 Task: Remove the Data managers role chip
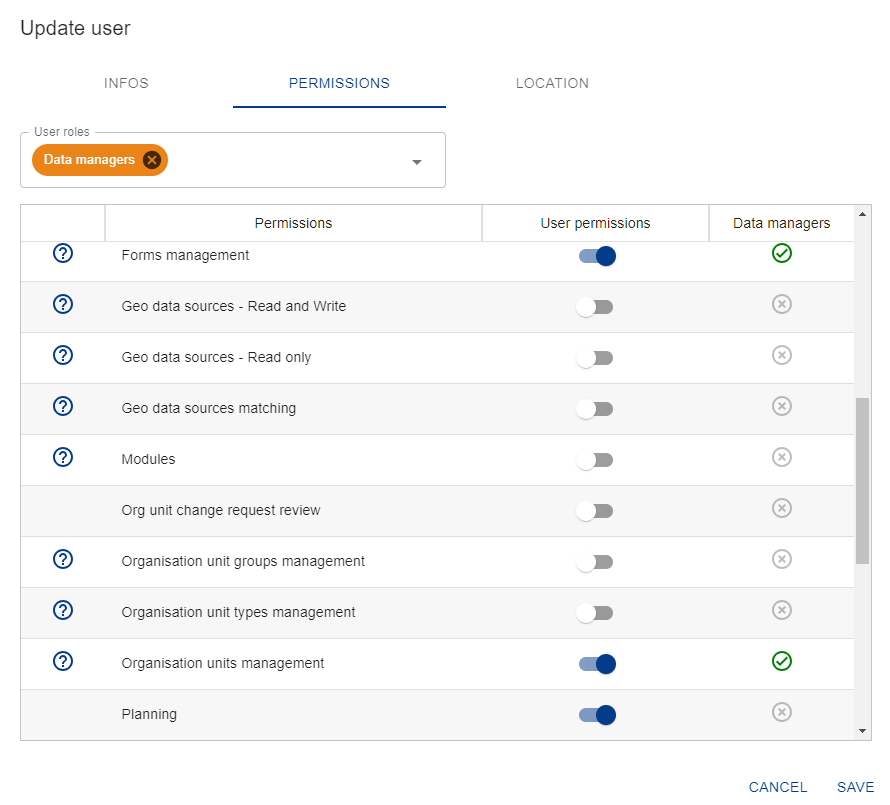(x=152, y=160)
